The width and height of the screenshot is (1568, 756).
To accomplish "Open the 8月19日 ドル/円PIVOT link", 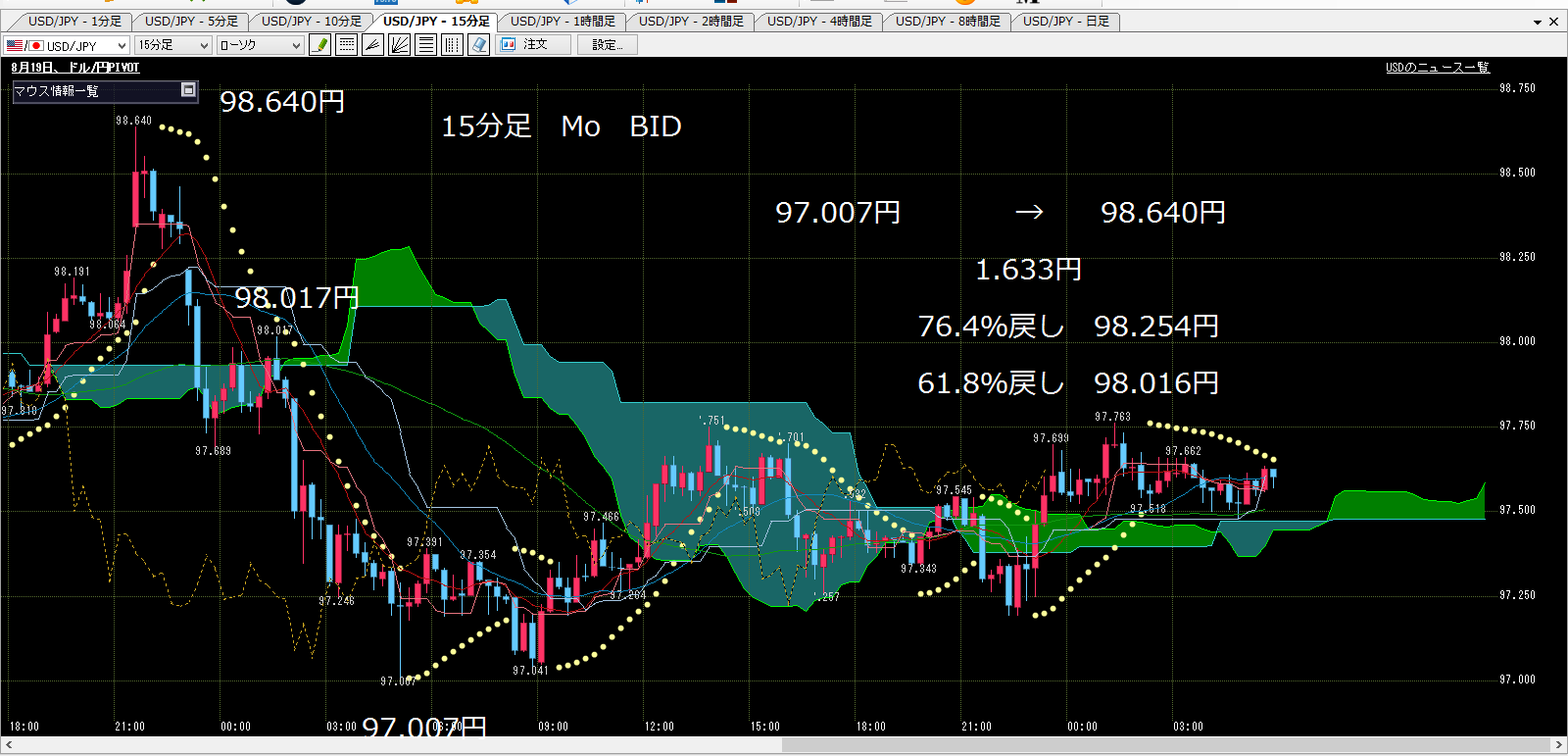I will (75, 68).
